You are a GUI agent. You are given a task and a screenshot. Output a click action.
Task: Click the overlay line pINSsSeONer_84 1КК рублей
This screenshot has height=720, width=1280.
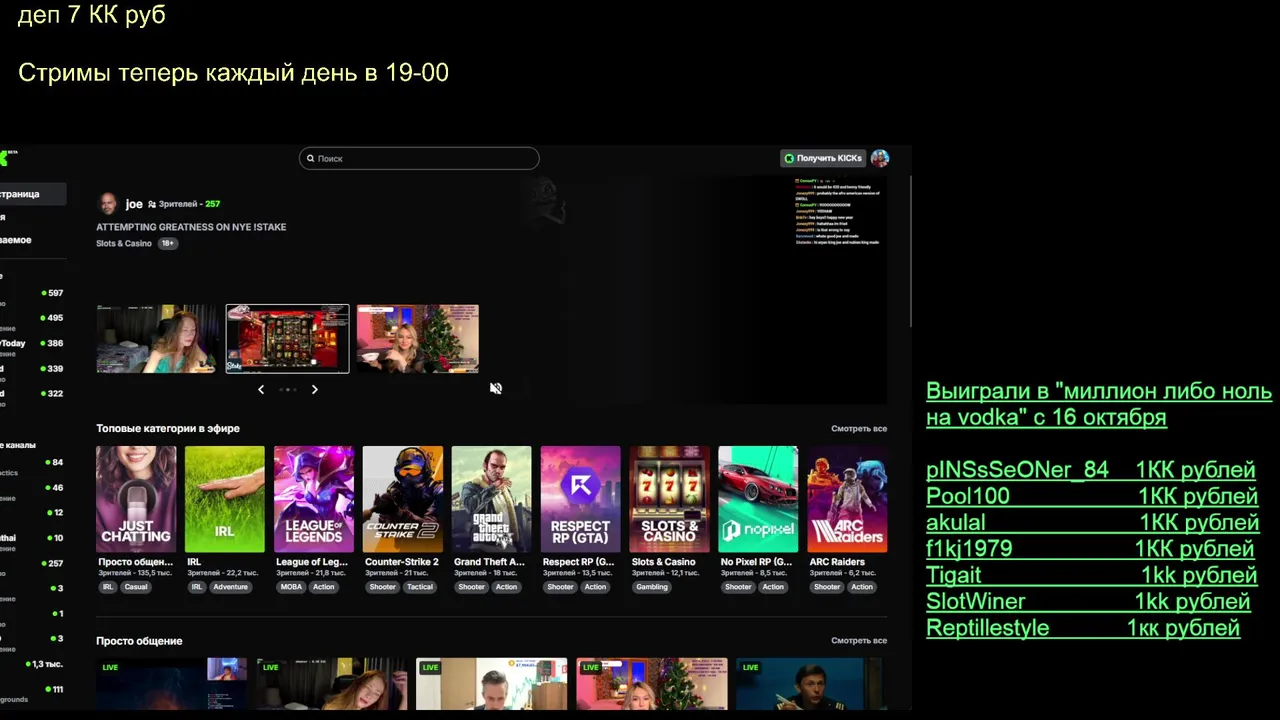pyautogui.click(x=1091, y=470)
